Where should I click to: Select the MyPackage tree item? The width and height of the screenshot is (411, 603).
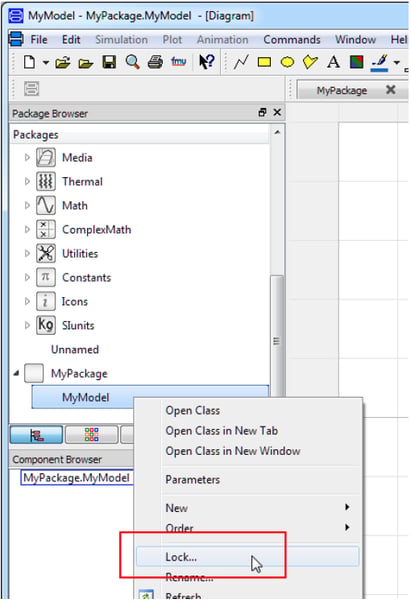79,373
